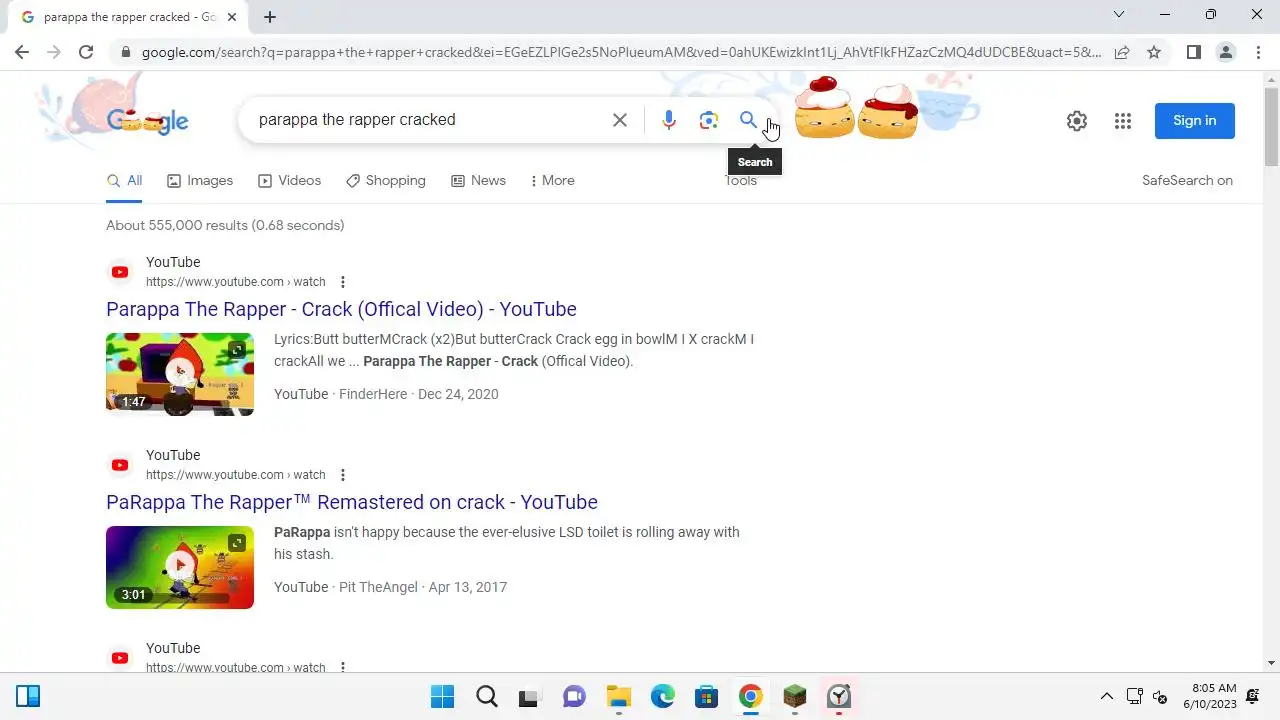Show hidden system tray icons

(1106, 697)
